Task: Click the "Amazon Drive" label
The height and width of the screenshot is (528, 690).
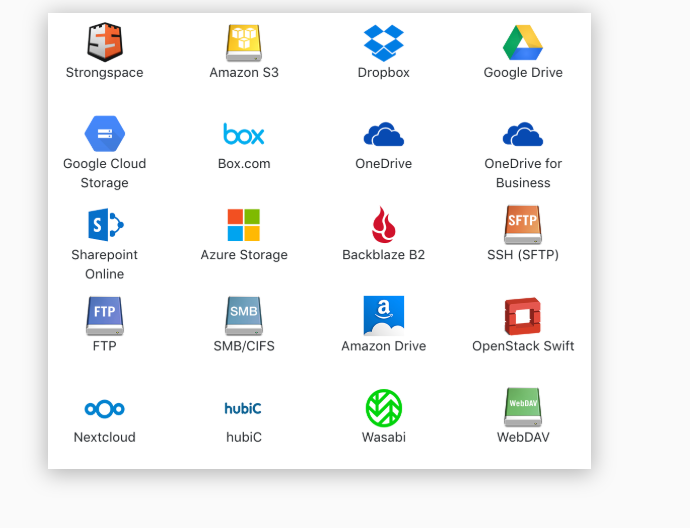Action: [384, 346]
